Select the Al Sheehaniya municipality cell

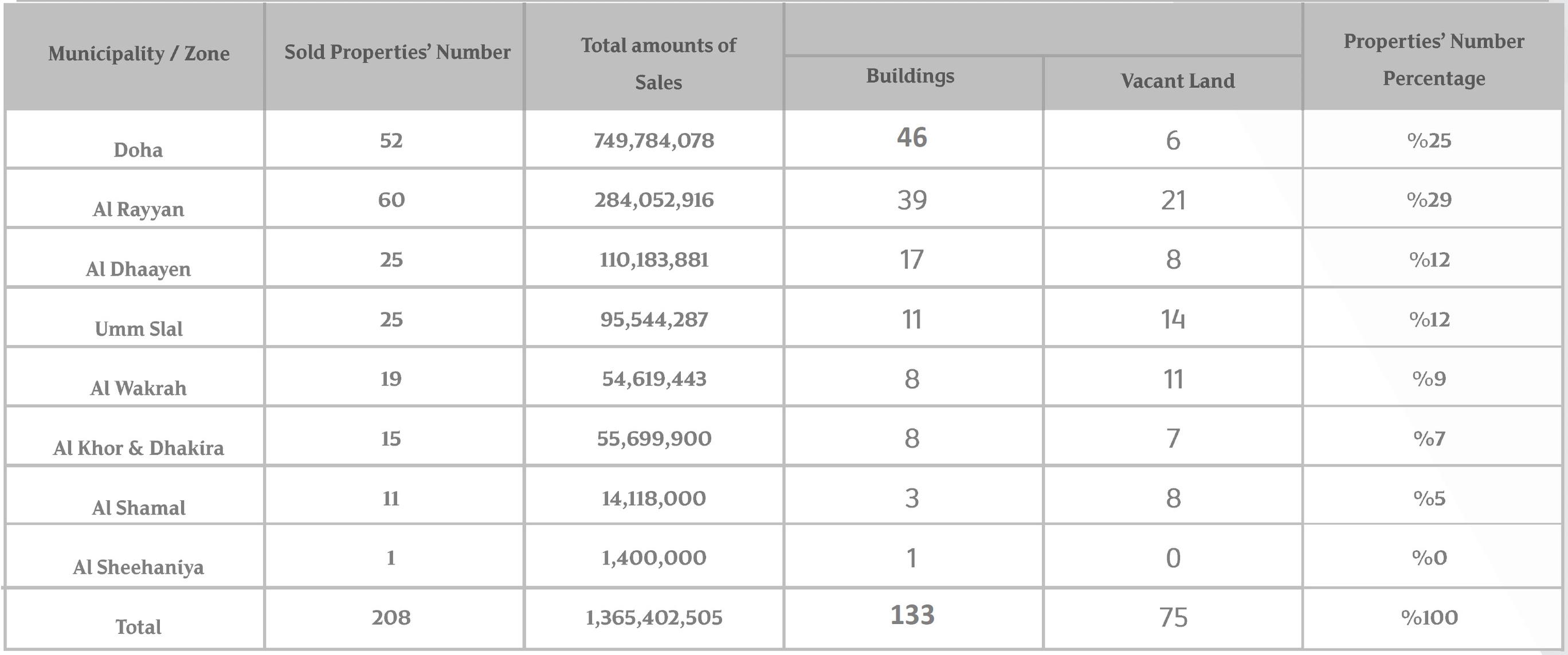coord(138,567)
